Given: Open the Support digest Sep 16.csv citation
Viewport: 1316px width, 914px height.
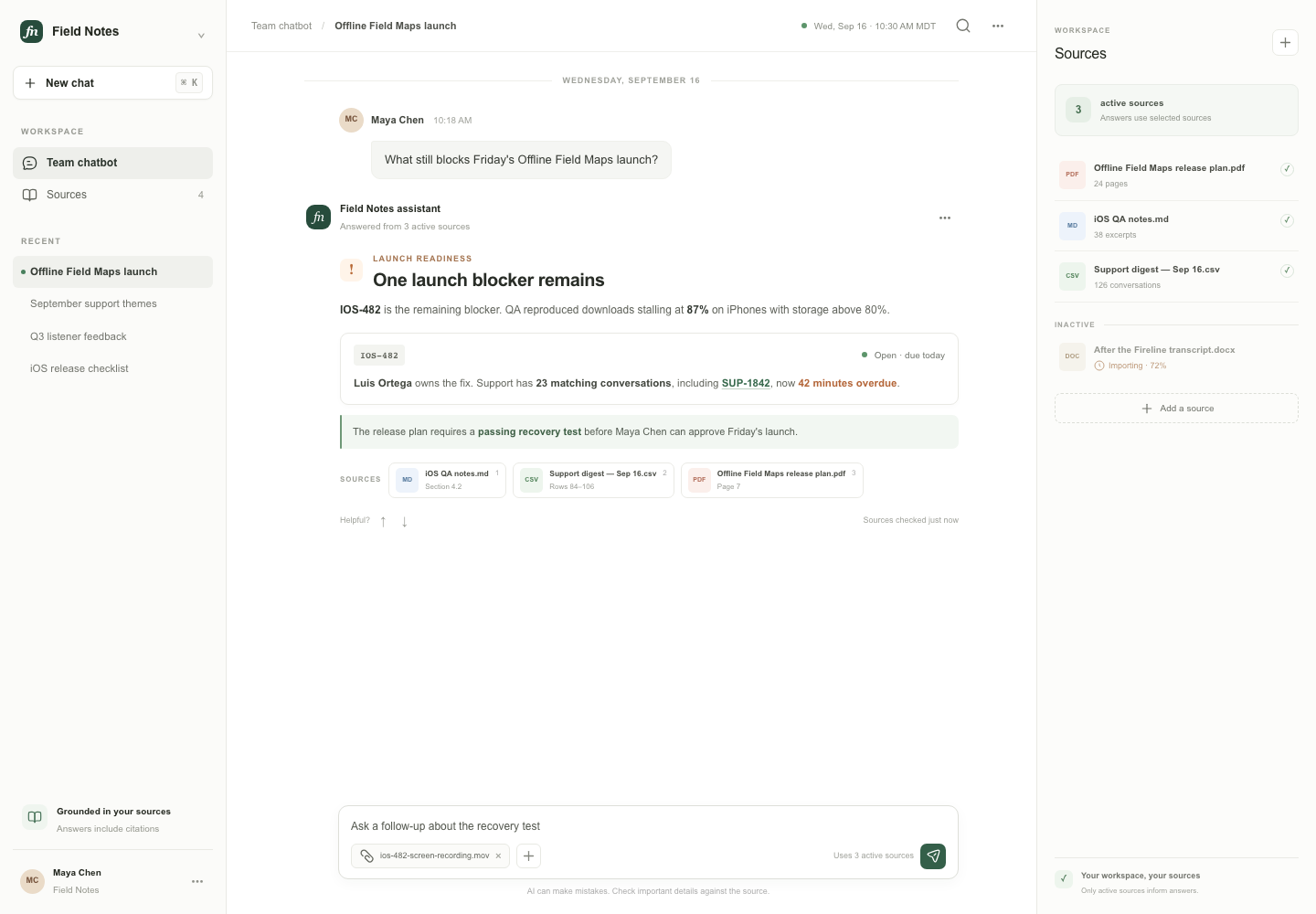Looking at the screenshot, I should click(x=593, y=480).
